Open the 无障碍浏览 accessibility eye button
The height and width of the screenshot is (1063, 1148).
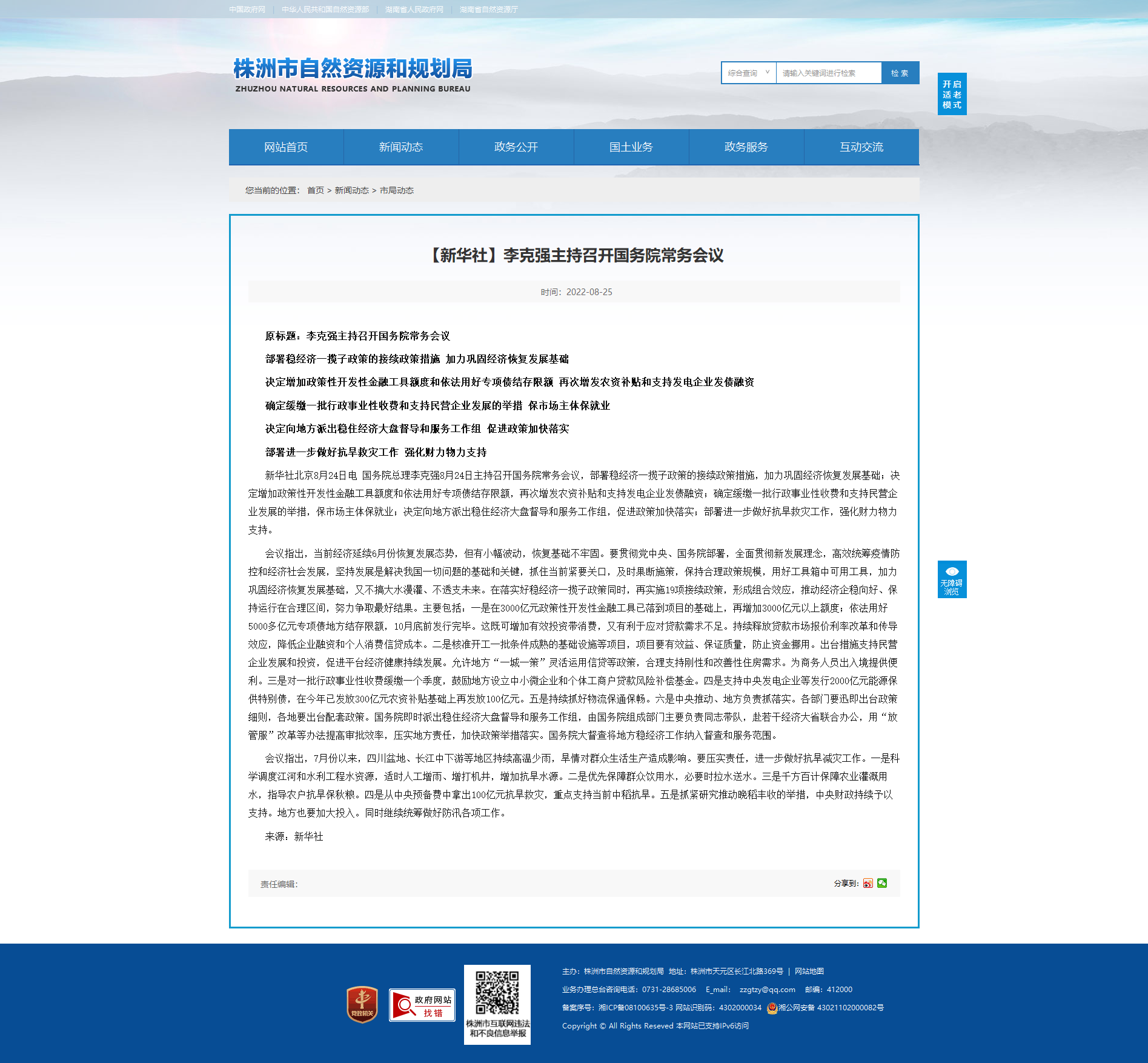click(952, 579)
